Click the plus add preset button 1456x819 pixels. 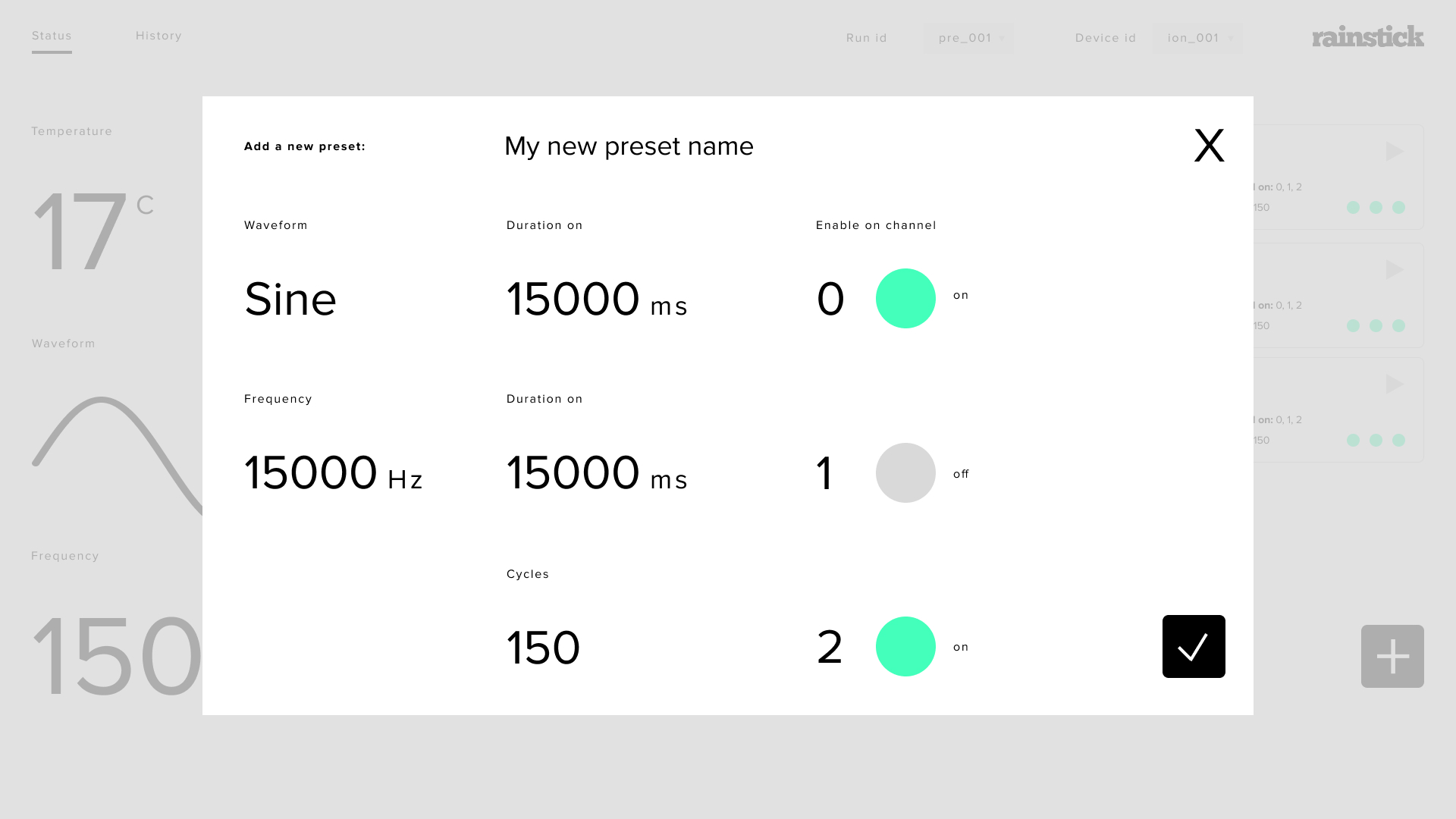1392,656
